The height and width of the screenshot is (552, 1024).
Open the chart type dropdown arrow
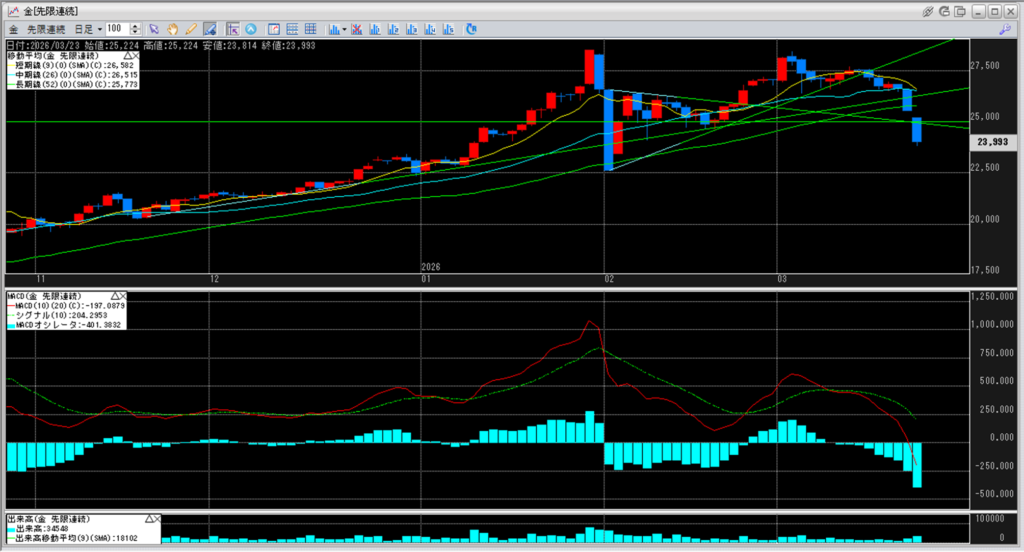(344, 28)
